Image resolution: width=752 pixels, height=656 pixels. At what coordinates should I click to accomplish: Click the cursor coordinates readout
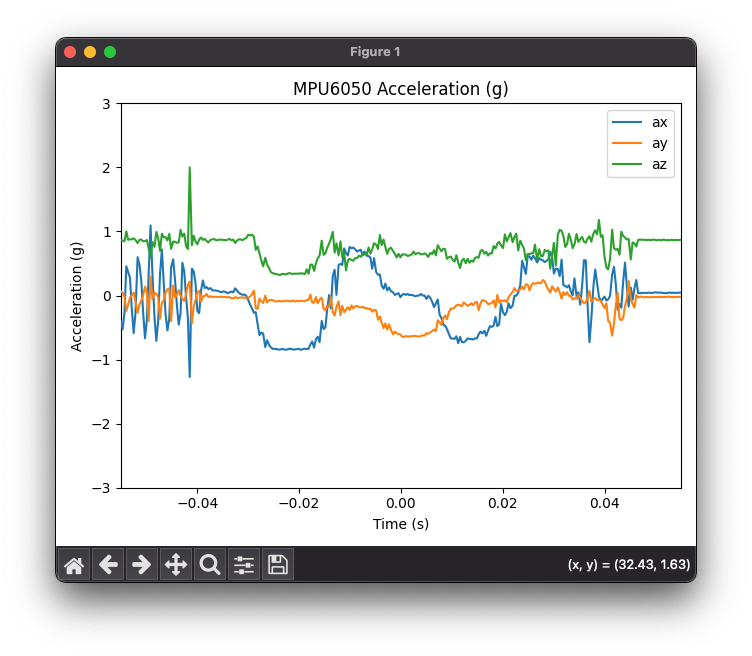(x=629, y=564)
